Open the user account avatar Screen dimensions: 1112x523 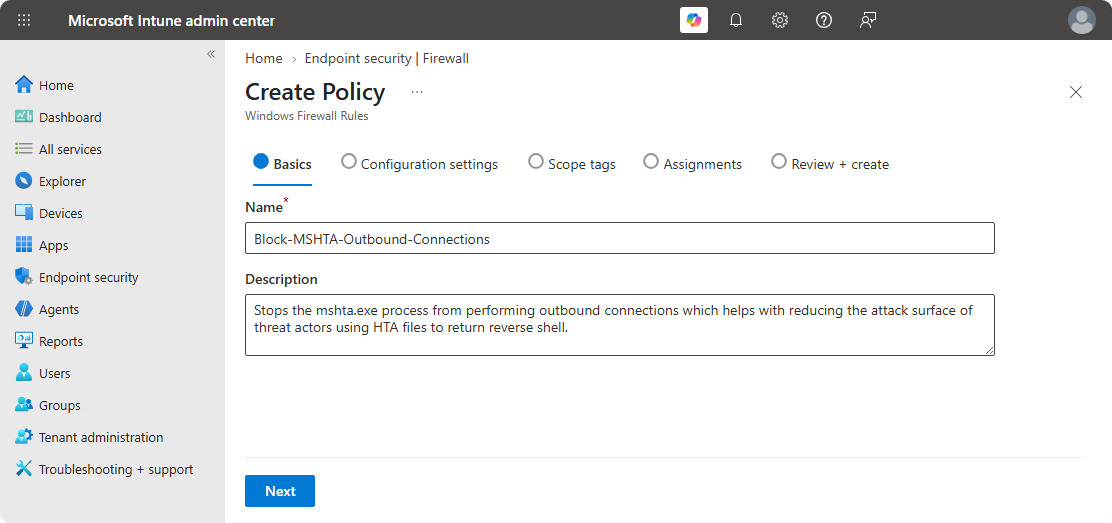pos(1082,20)
